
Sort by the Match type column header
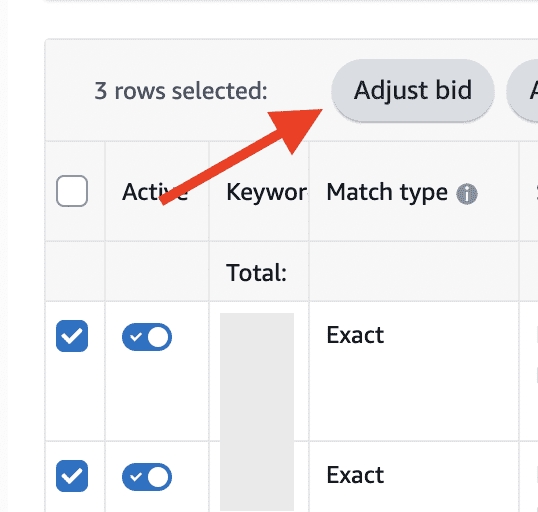click(x=387, y=192)
